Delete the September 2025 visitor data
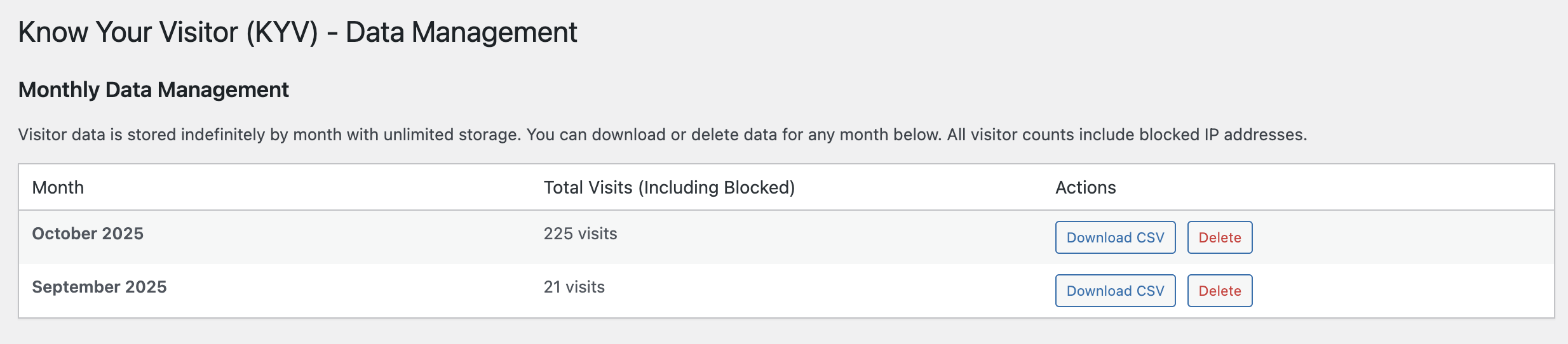This screenshot has width=1568, height=344. click(1219, 291)
